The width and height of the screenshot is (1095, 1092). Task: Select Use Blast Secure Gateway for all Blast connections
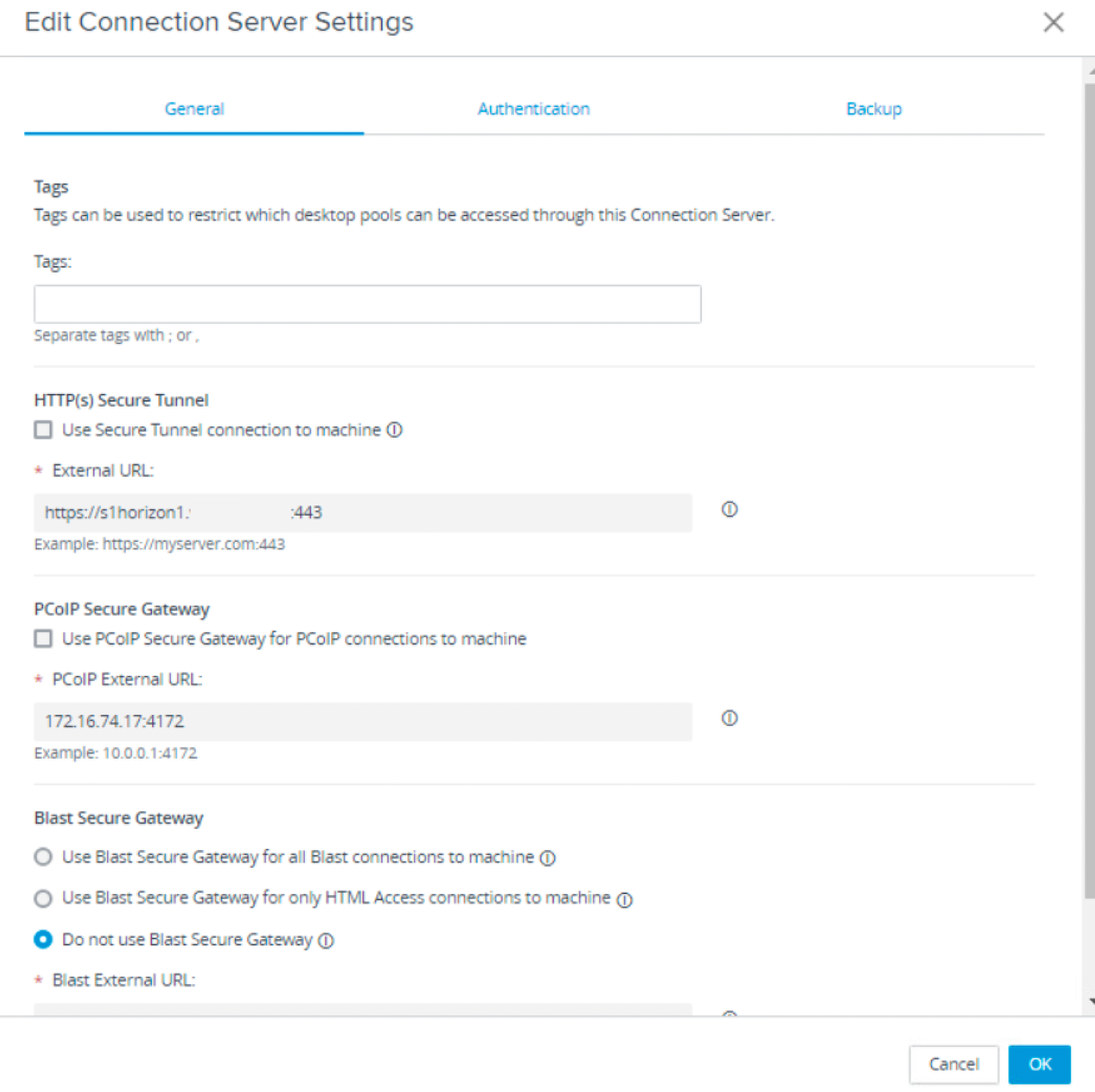tap(43, 857)
